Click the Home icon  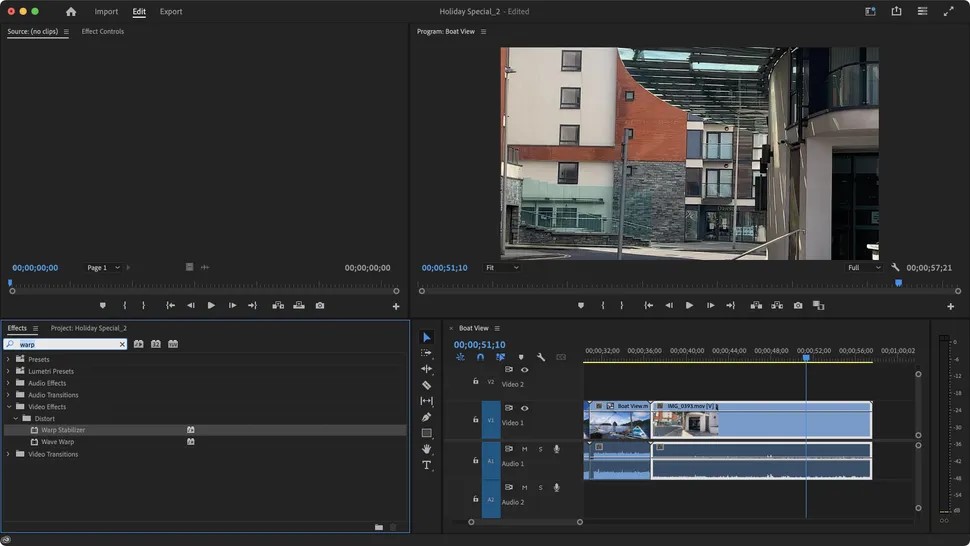coord(71,12)
